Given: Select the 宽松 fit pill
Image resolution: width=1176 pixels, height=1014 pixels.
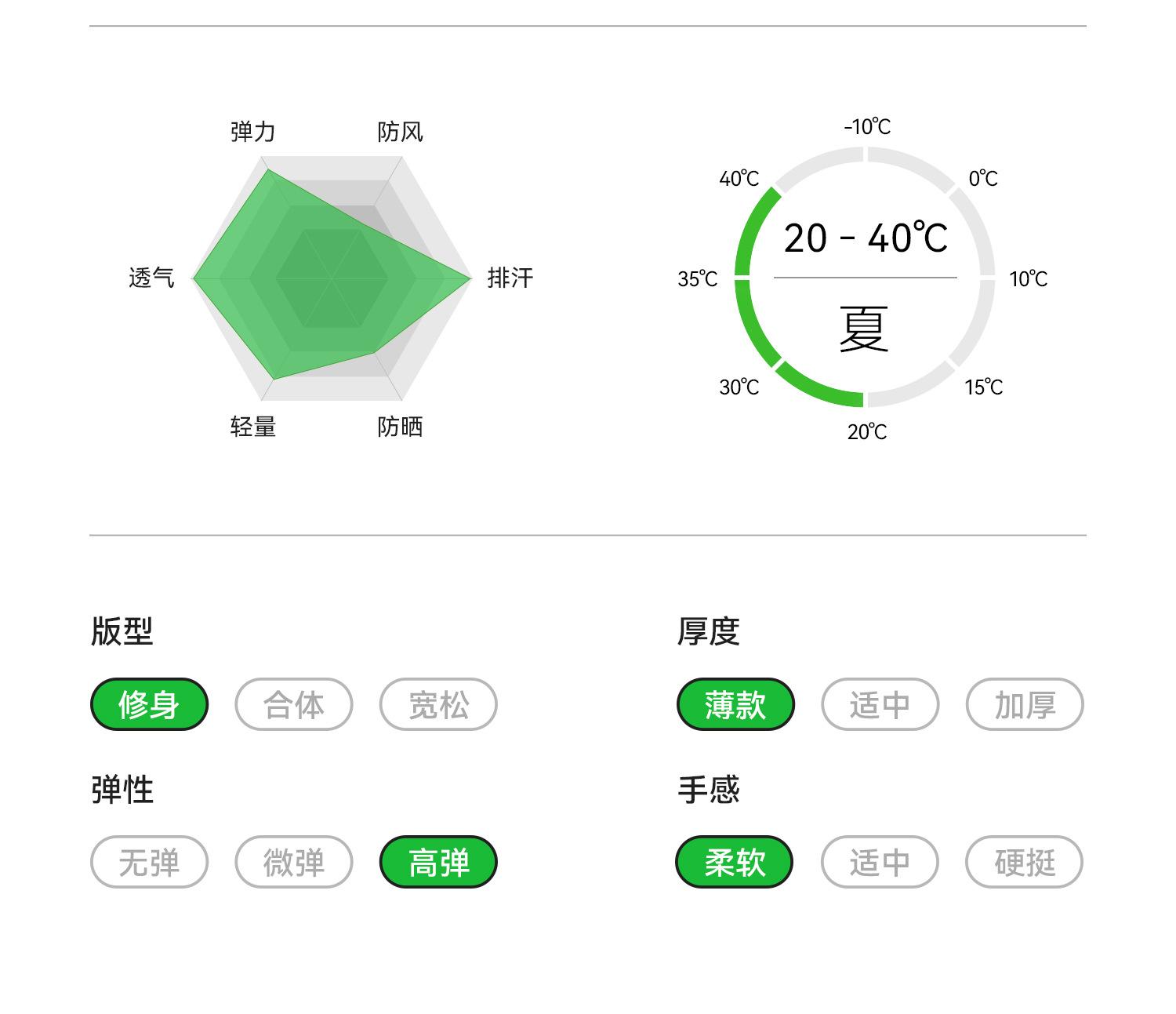Looking at the screenshot, I should (x=438, y=704).
